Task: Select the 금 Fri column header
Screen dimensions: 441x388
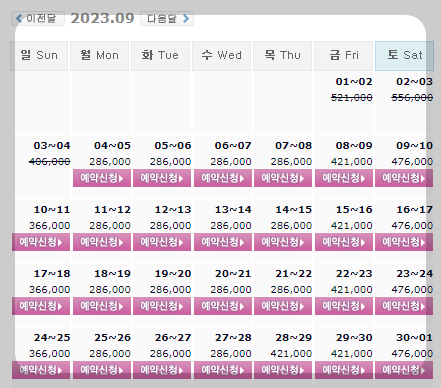Action: (343, 56)
